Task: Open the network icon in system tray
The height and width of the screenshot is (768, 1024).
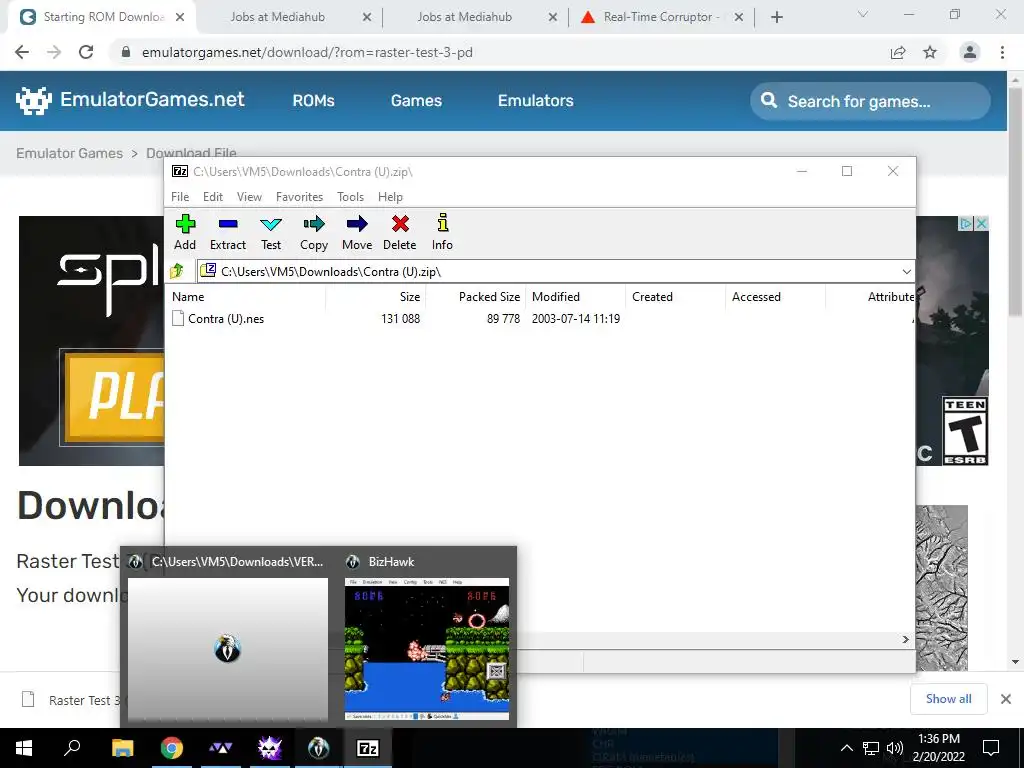Action: (x=871, y=748)
